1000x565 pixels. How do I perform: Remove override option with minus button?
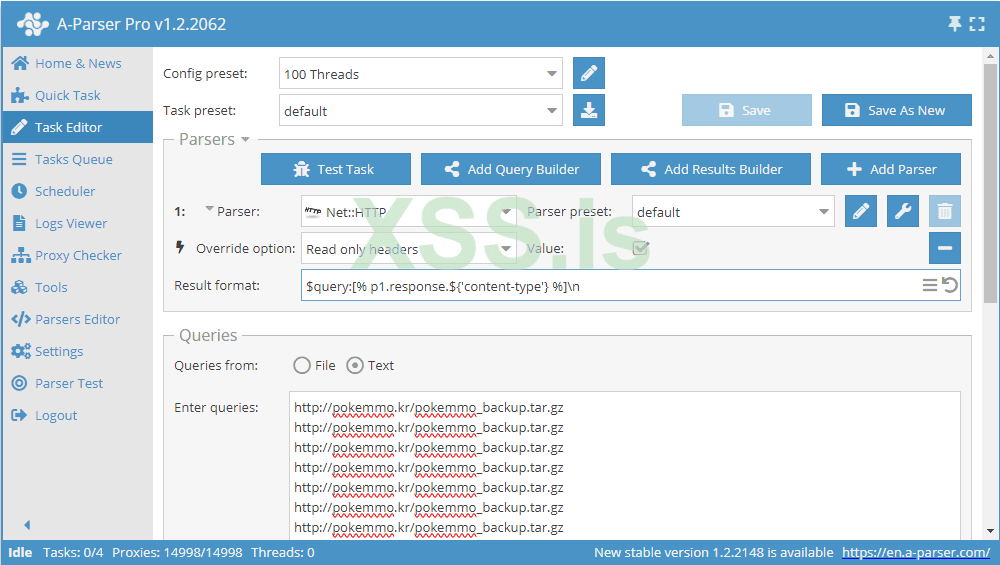[945, 248]
